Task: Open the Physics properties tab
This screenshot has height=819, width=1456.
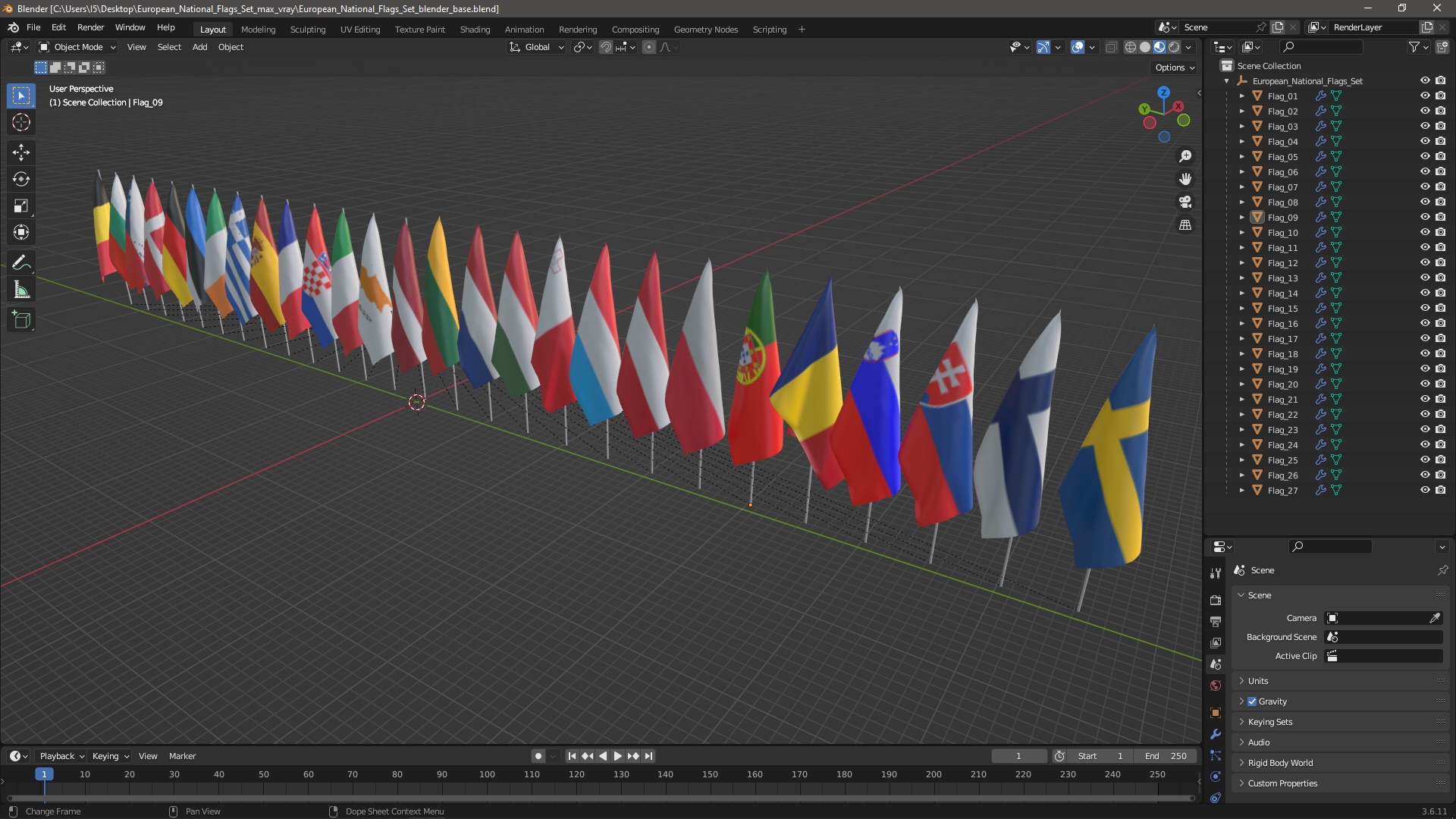Action: click(1216, 777)
